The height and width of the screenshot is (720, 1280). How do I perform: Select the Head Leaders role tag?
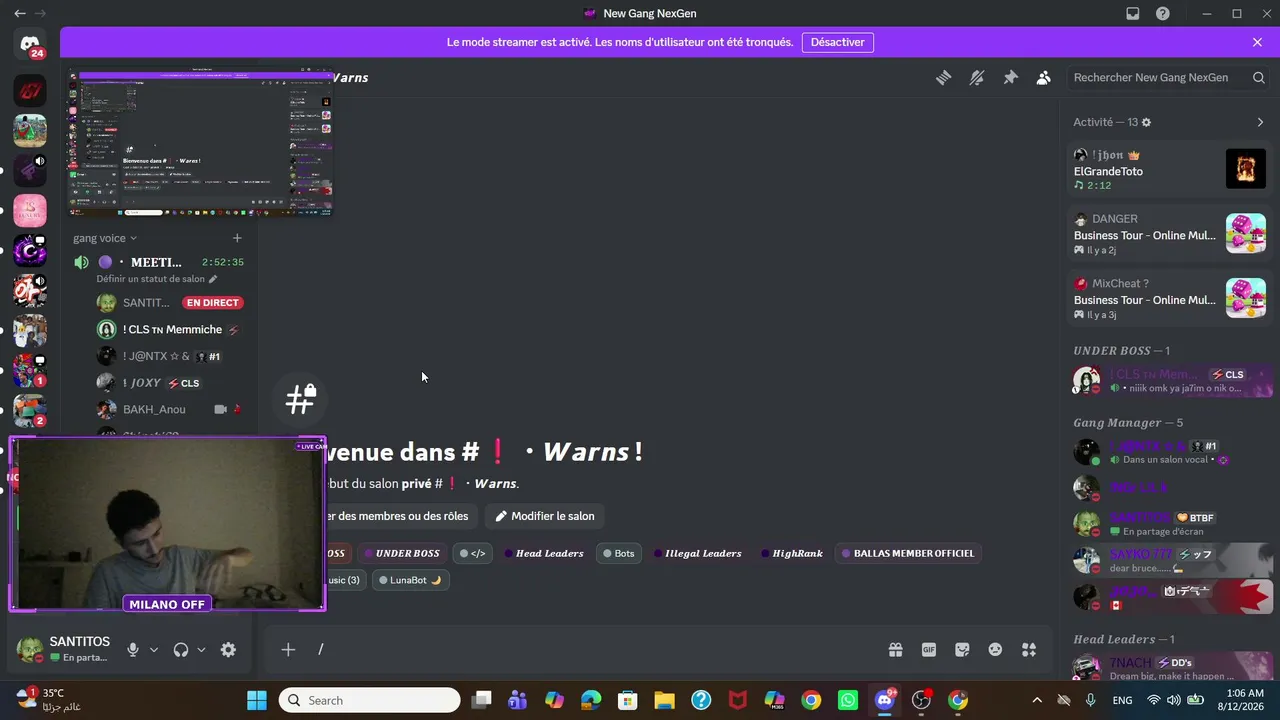click(544, 553)
